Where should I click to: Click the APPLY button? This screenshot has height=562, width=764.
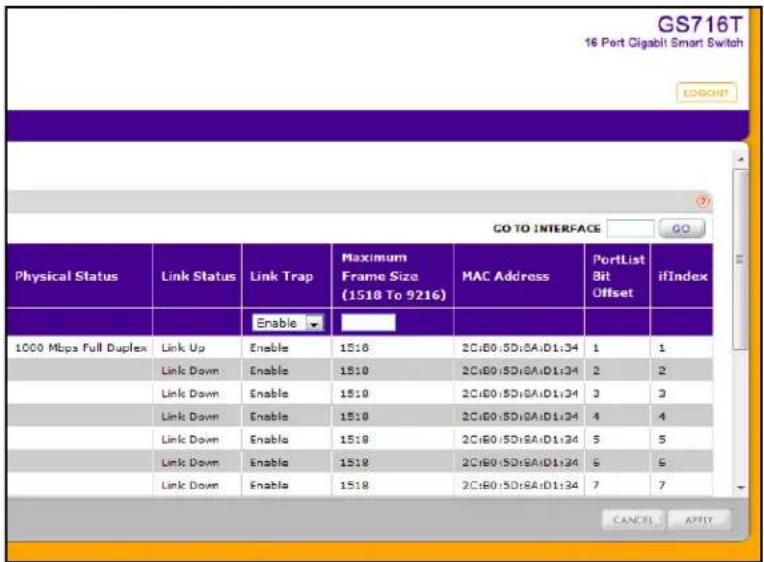point(699,520)
